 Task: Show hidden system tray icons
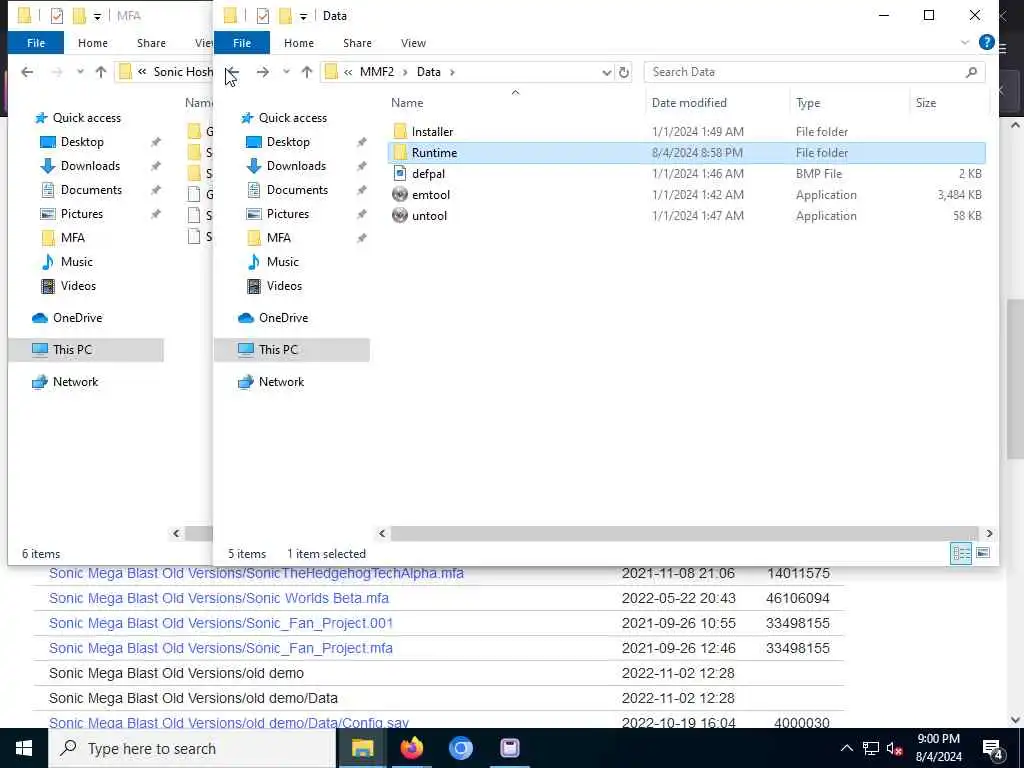click(x=846, y=748)
